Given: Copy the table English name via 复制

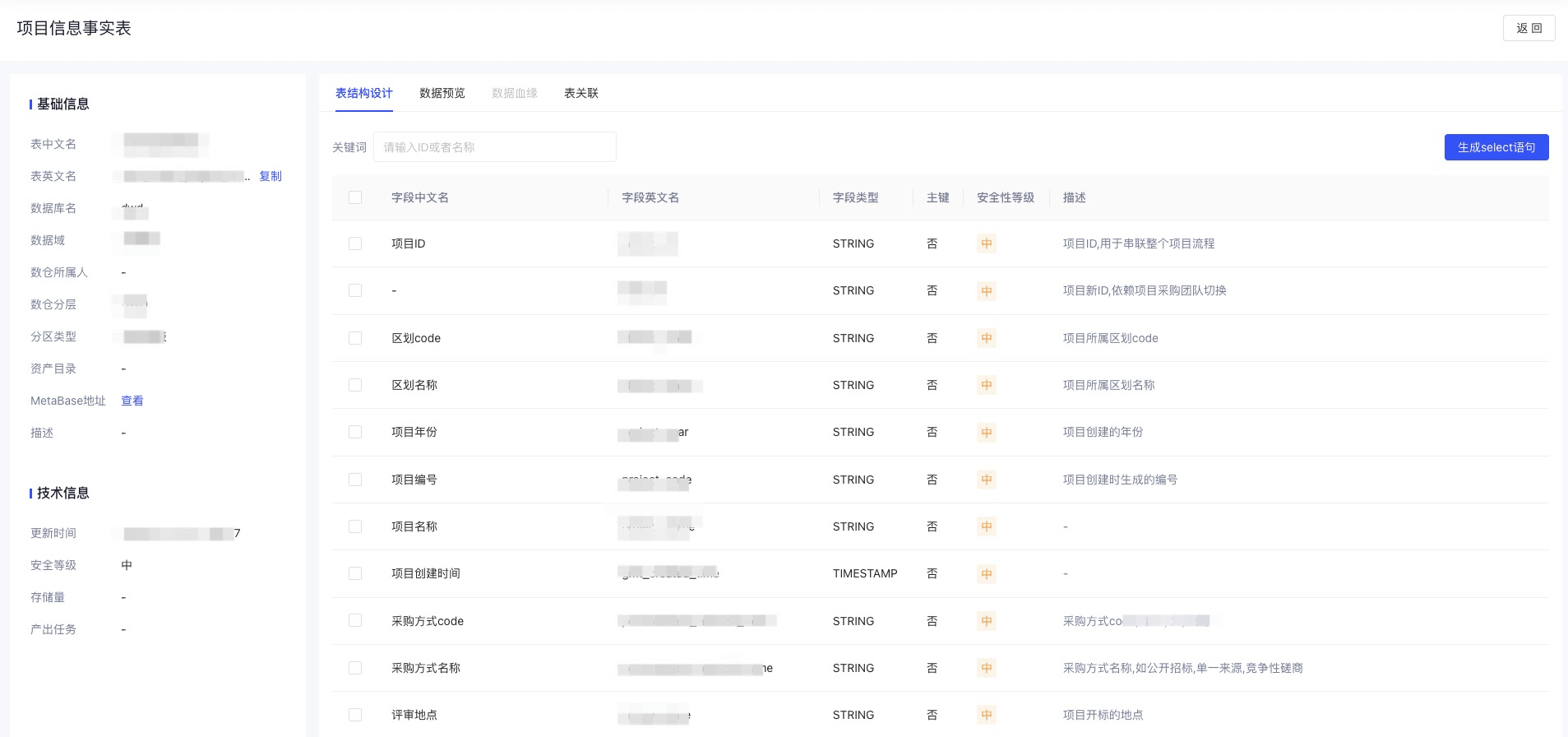Looking at the screenshot, I should coord(271,176).
